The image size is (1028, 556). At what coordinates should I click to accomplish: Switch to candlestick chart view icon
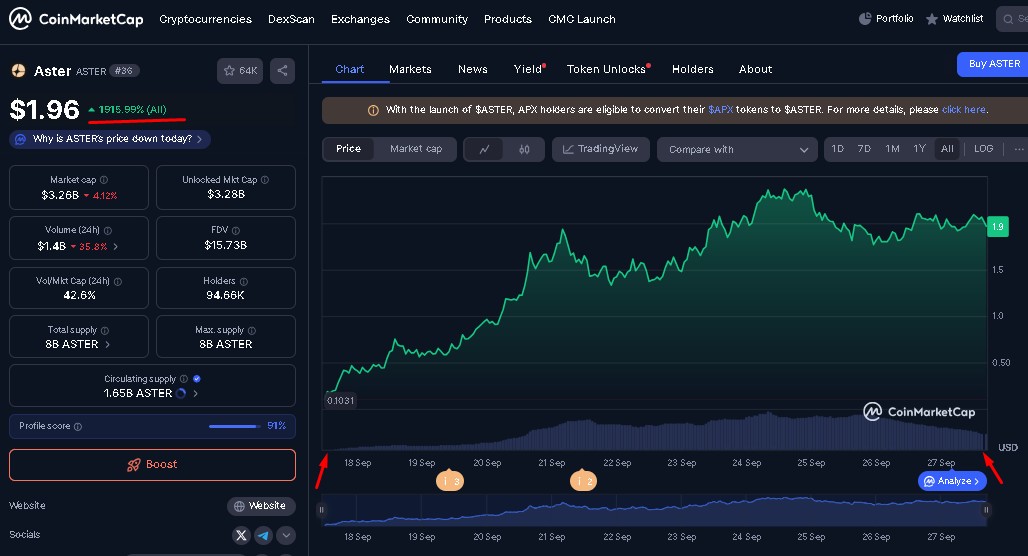[524, 149]
